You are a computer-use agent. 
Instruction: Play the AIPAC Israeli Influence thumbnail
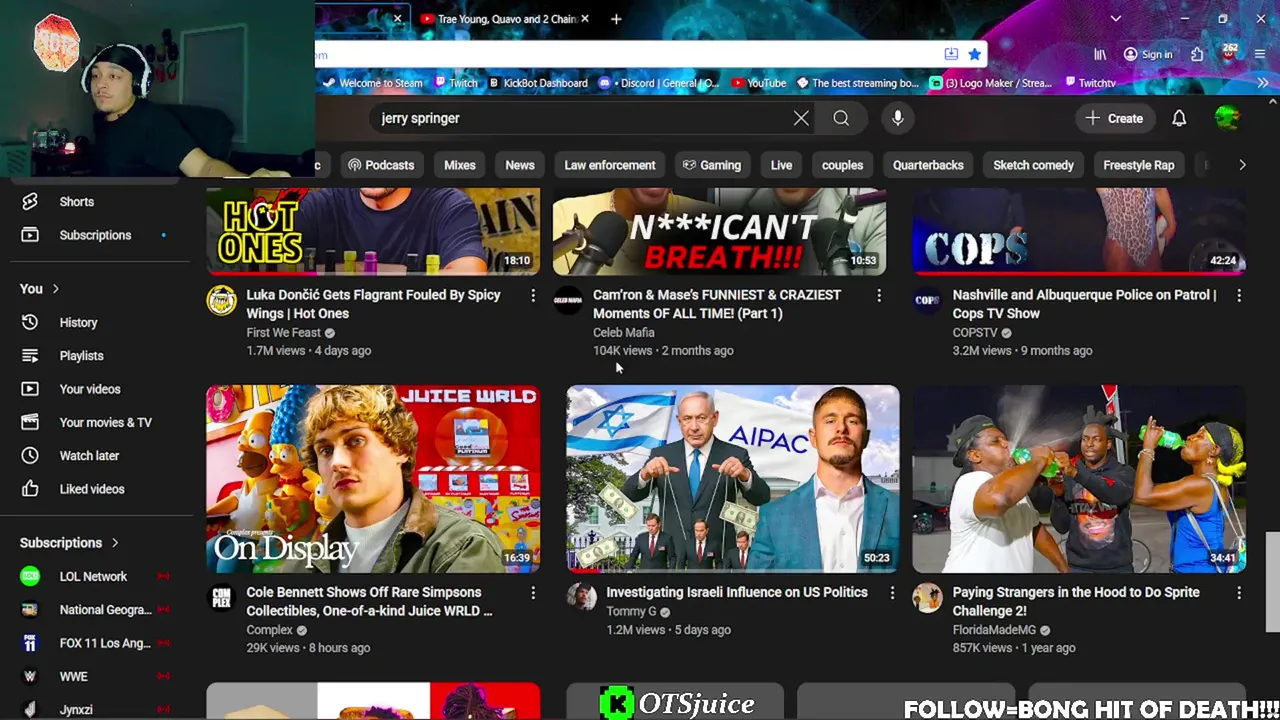[x=733, y=479]
